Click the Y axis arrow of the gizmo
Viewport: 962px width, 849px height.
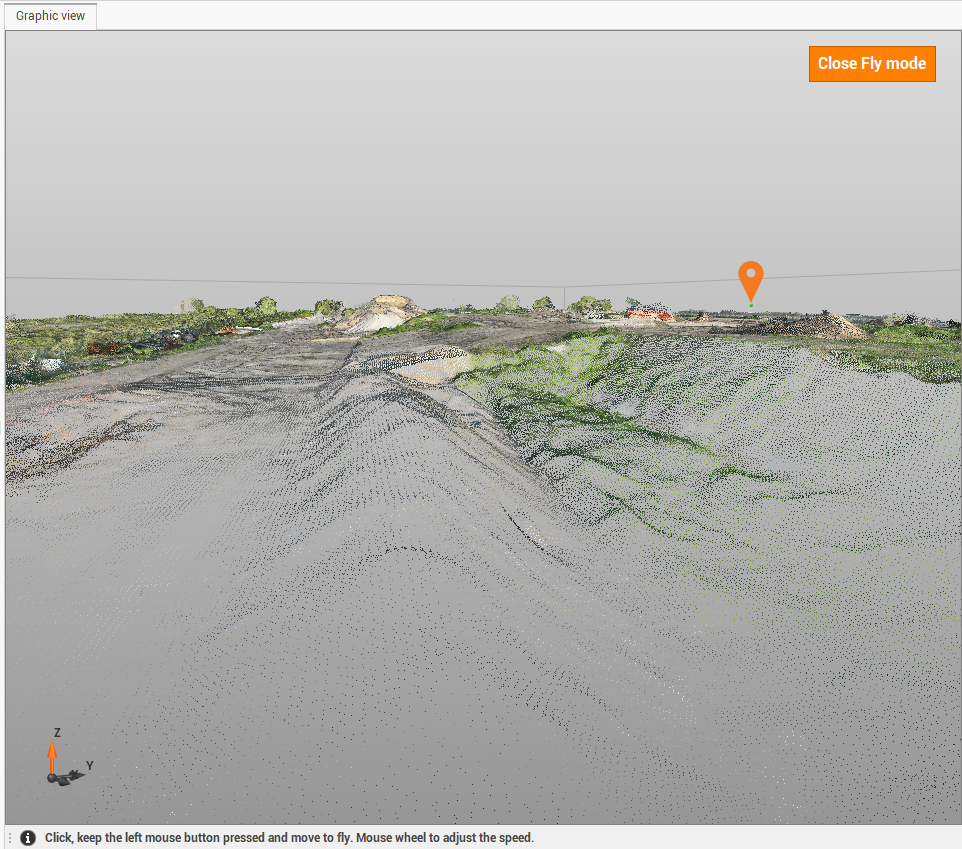77,774
